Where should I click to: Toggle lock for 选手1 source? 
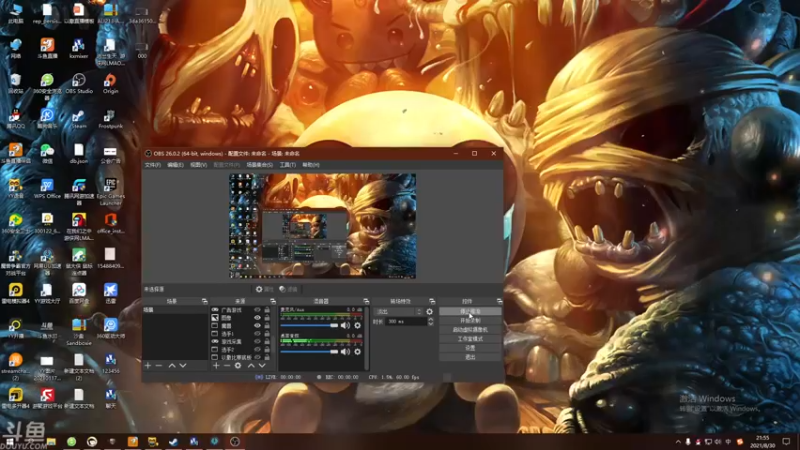tap(267, 334)
